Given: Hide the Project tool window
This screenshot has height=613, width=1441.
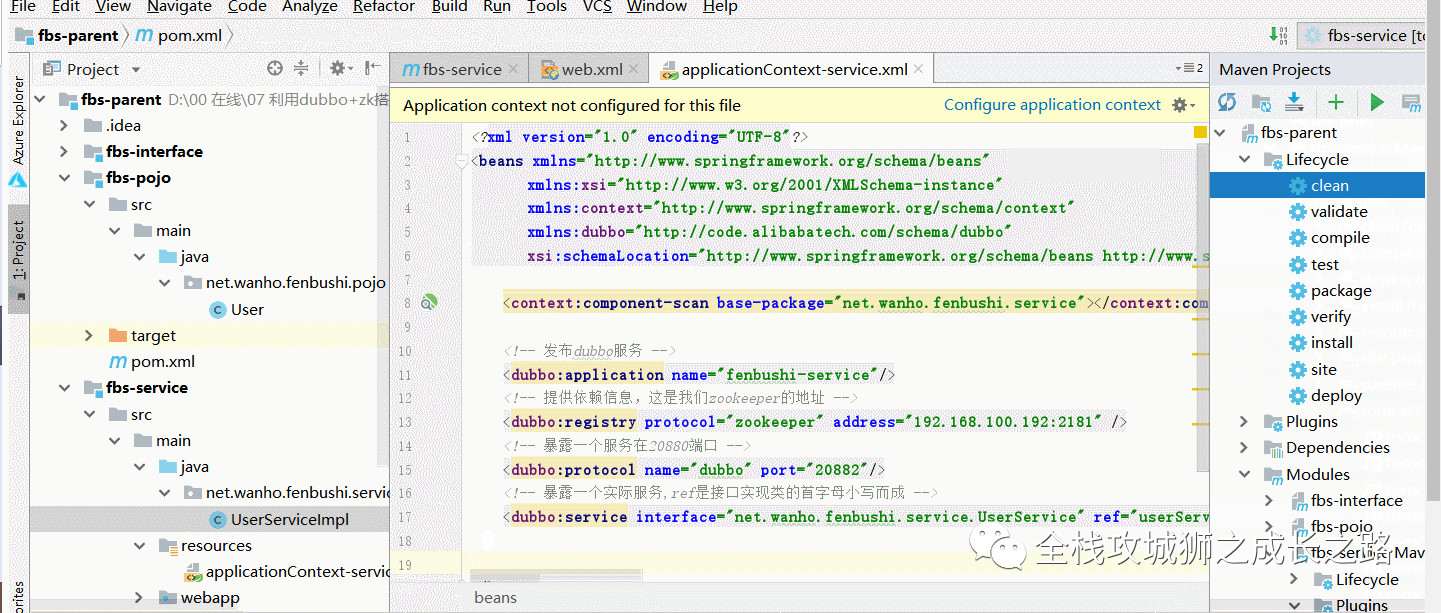Looking at the screenshot, I should point(373,69).
